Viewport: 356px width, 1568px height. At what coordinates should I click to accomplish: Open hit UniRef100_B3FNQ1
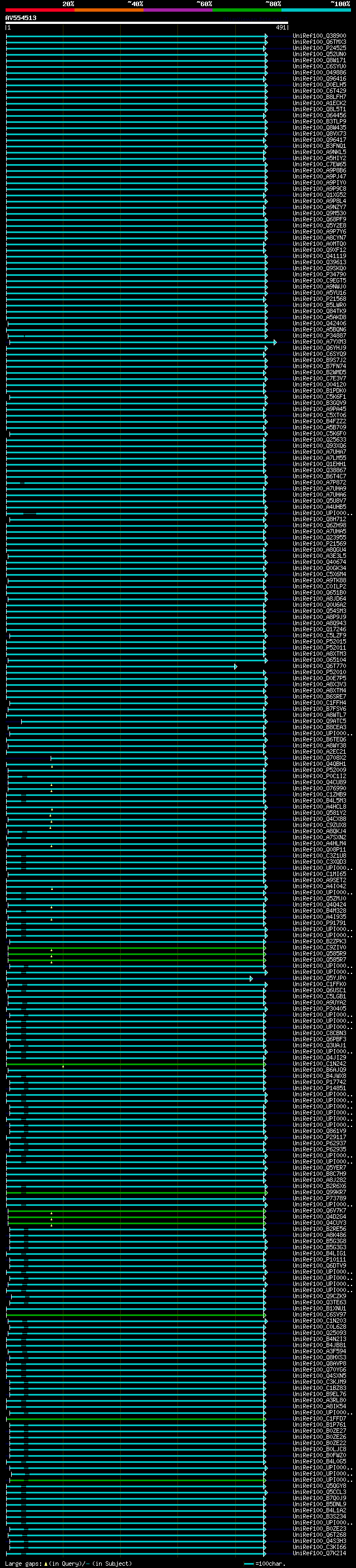(319, 146)
